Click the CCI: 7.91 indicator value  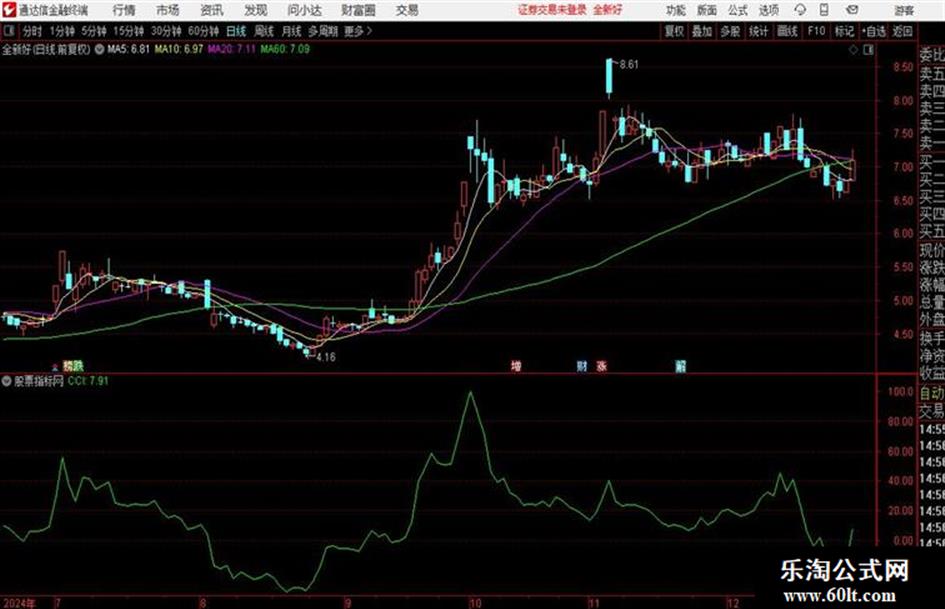[x=89, y=381]
